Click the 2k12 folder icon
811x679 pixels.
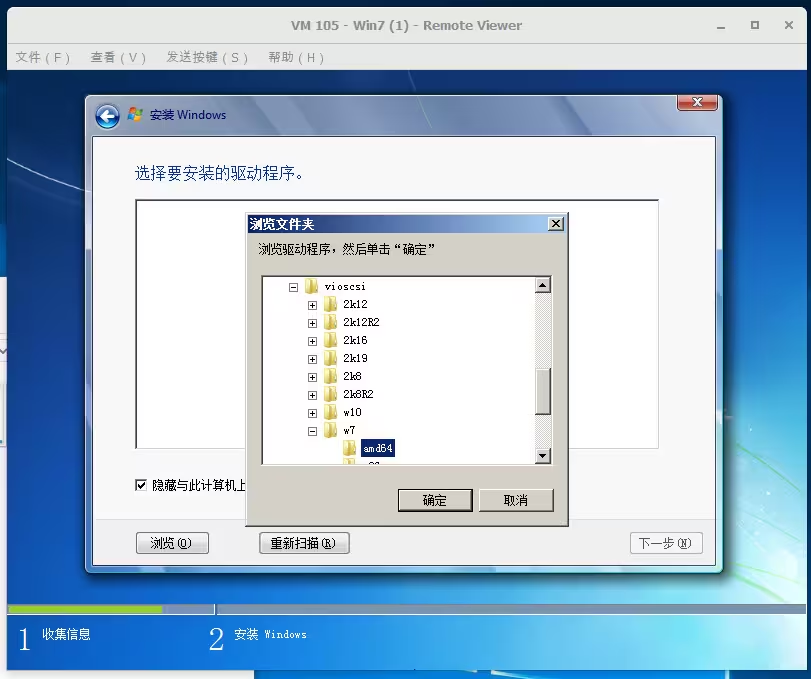pos(331,304)
